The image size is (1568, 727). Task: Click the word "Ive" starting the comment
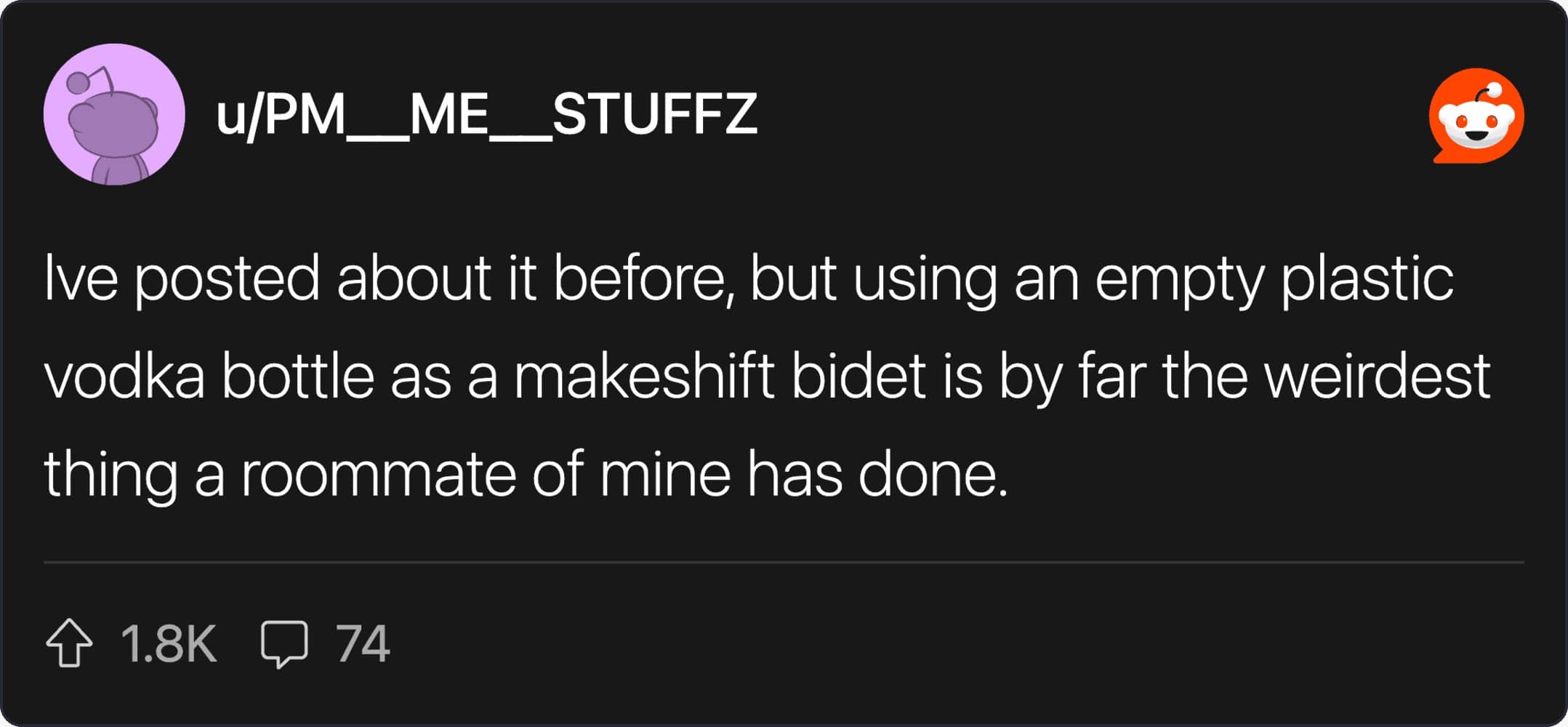(x=81, y=278)
